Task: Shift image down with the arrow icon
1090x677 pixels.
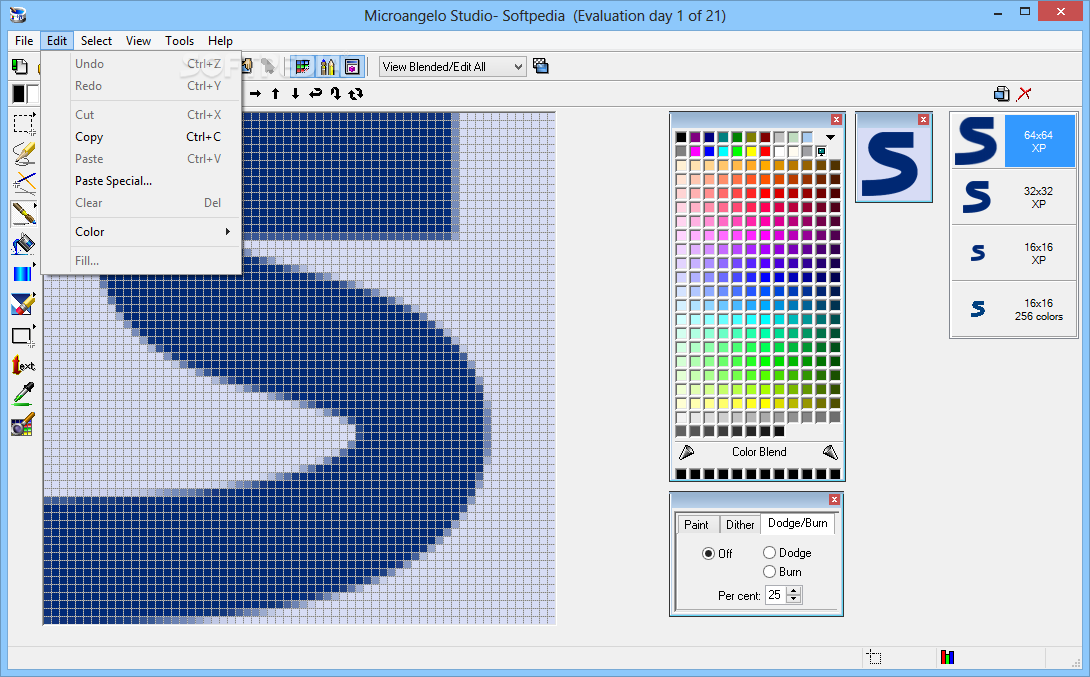Action: point(295,93)
